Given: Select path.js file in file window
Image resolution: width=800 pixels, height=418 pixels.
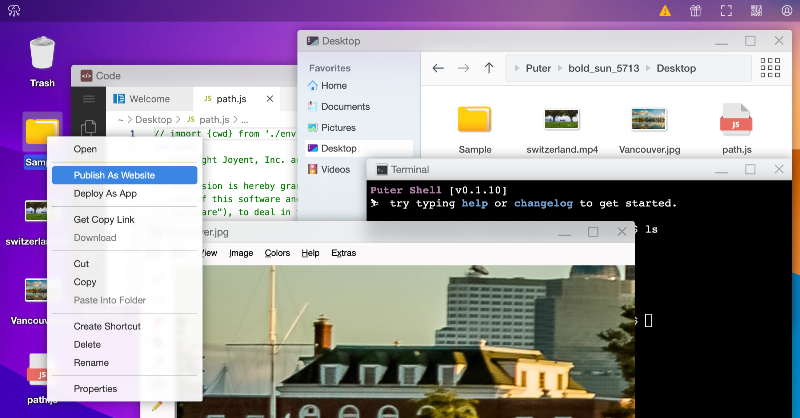Looking at the screenshot, I should pyautogui.click(x=736, y=119).
